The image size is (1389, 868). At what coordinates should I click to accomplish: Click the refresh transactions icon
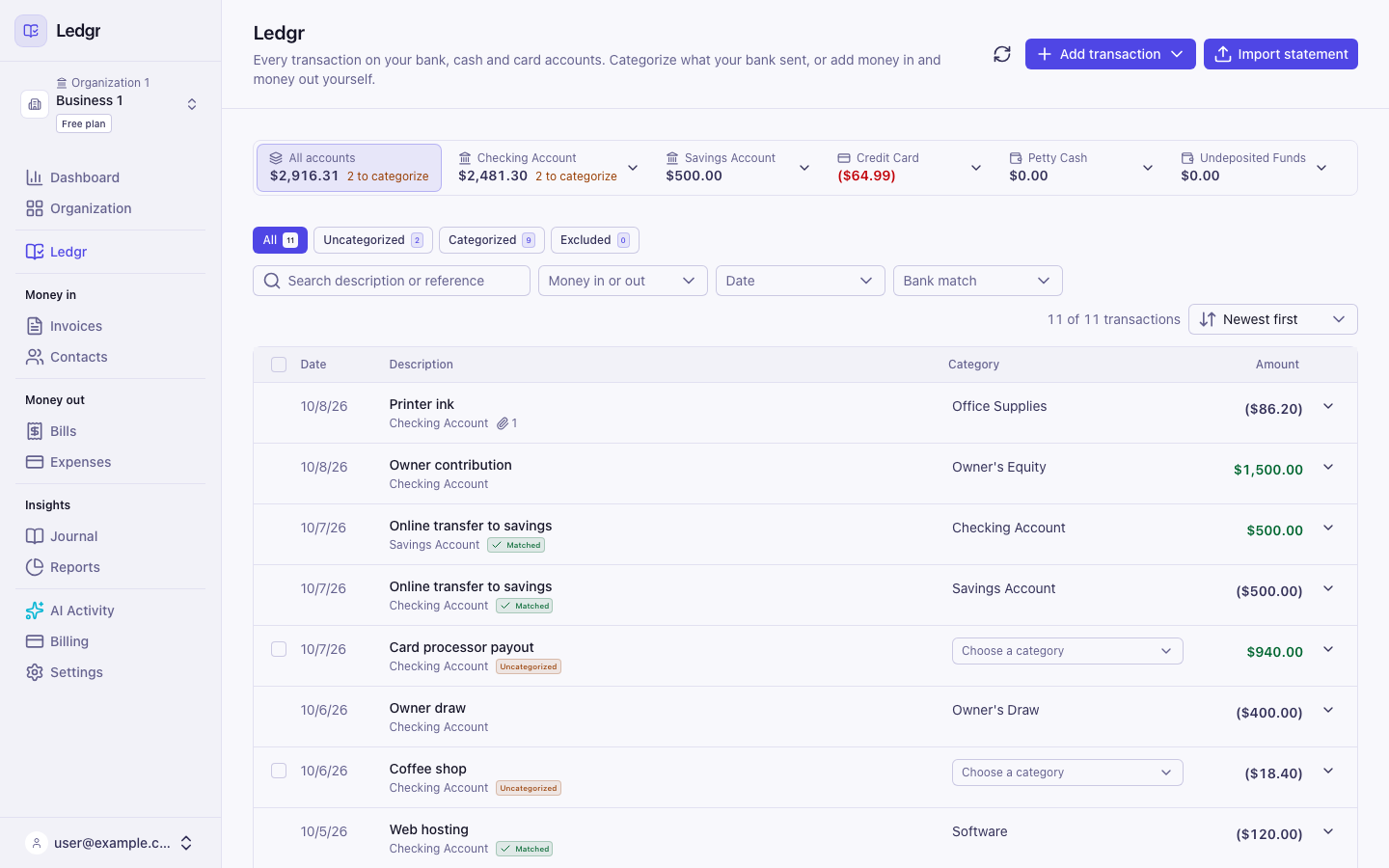[x=1002, y=54]
